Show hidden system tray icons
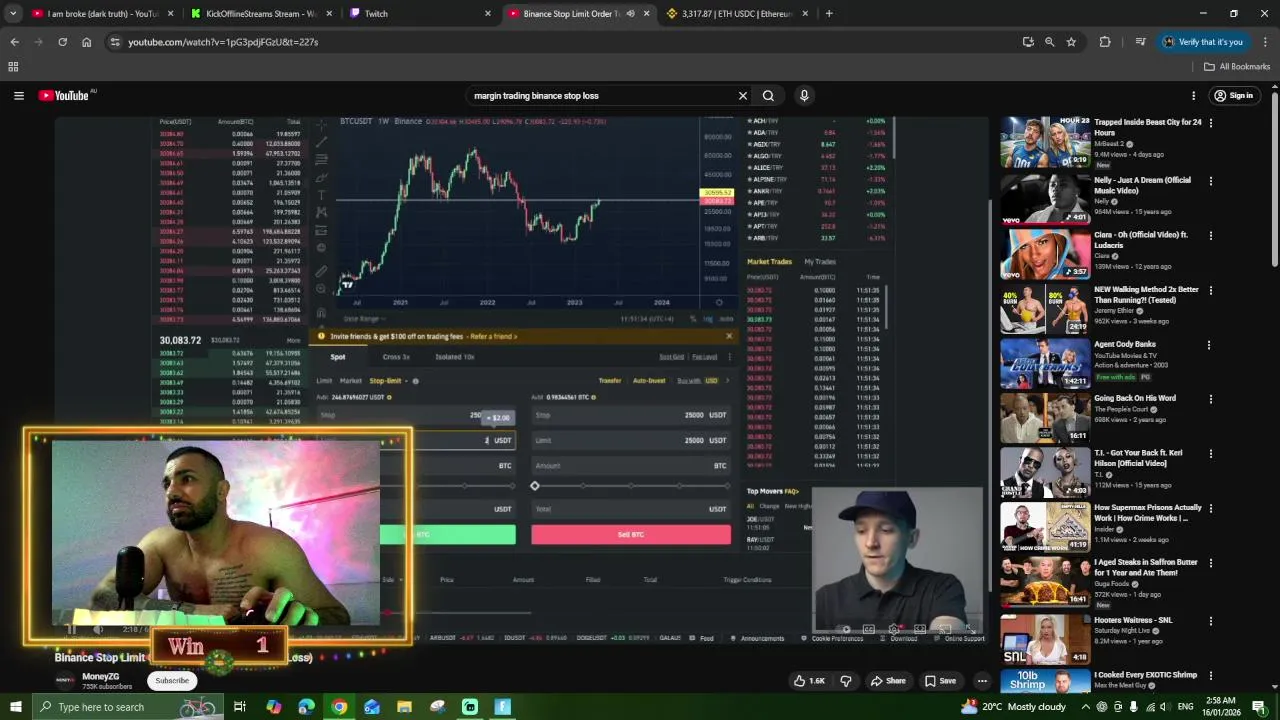The image size is (1280, 720). [1086, 707]
